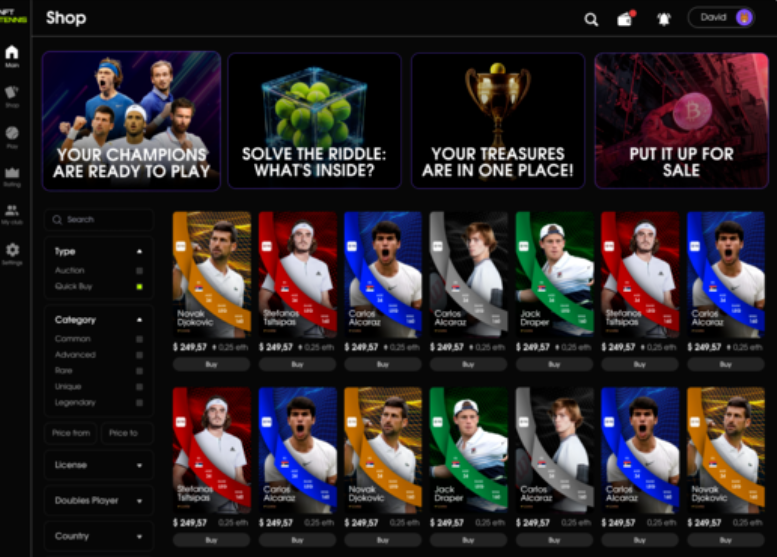The height and width of the screenshot is (557, 777).
Task: Toggle the Auction type checkbox
Action: click(x=139, y=271)
